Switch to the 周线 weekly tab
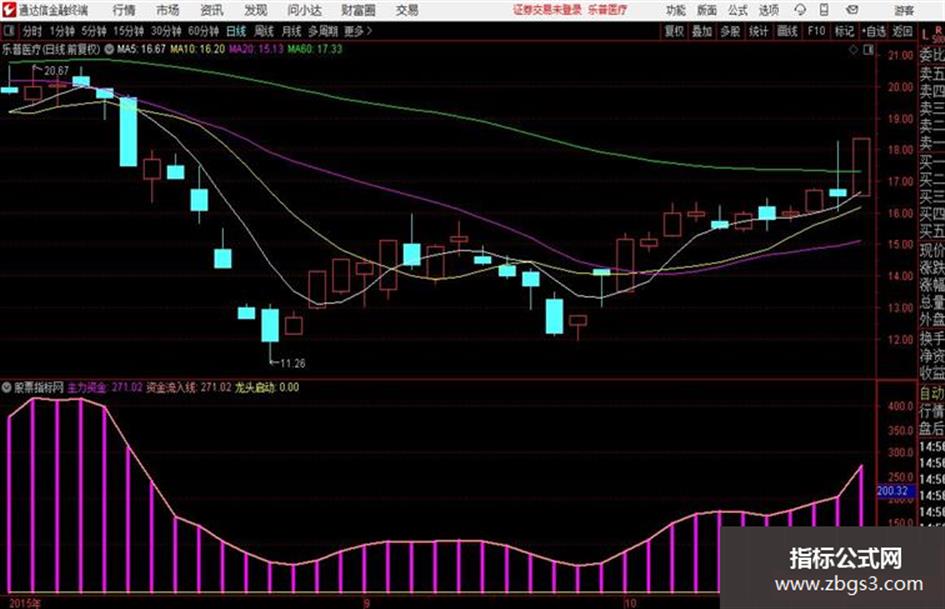The image size is (945, 609). click(x=264, y=31)
